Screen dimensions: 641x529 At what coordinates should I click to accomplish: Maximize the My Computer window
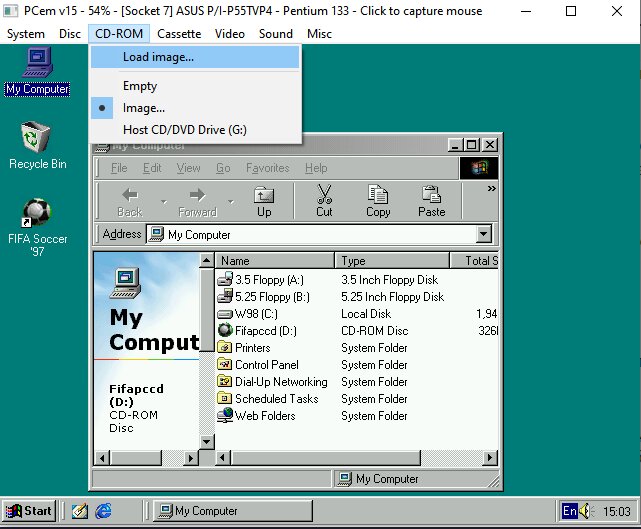pyautogui.click(x=471, y=145)
